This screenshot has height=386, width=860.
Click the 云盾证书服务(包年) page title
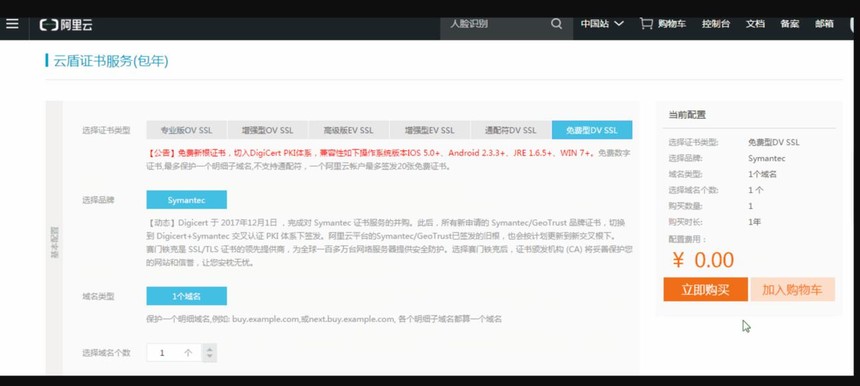111,61
